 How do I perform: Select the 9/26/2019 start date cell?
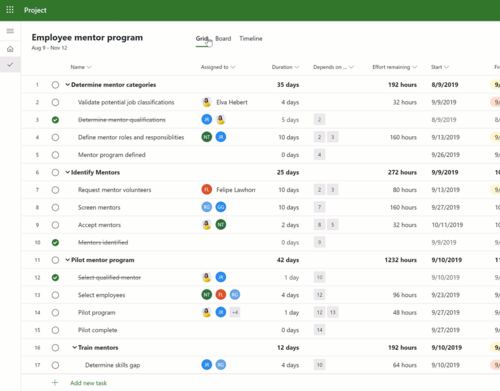pos(445,155)
